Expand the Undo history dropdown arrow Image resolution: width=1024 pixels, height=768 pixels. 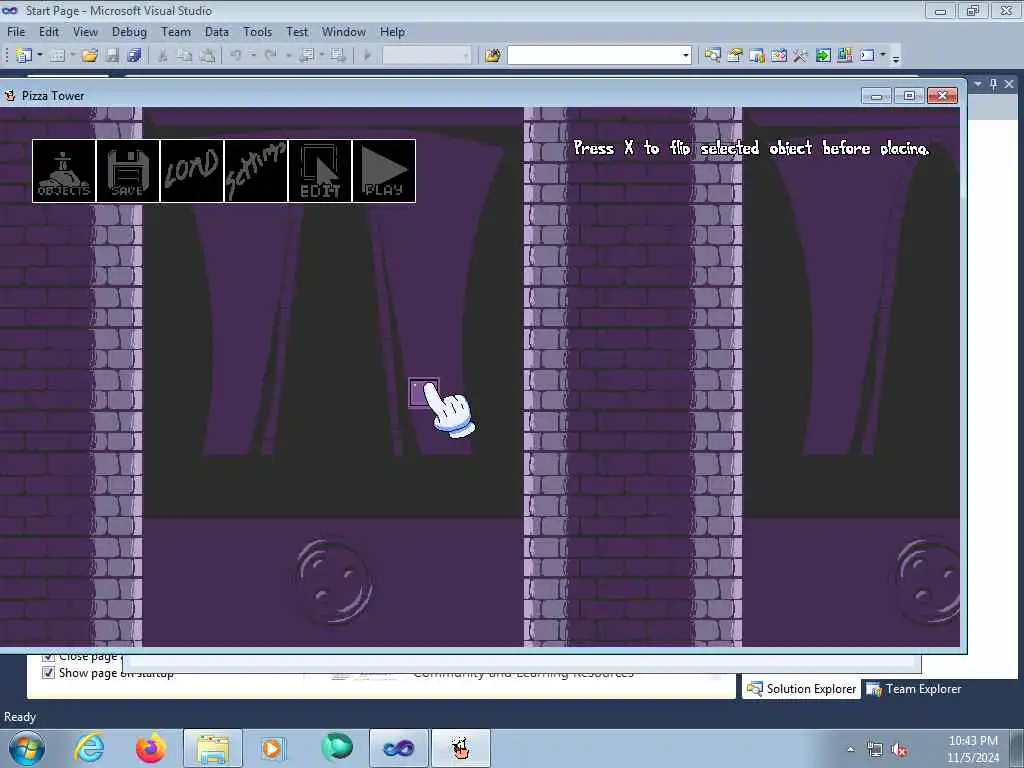(253, 56)
